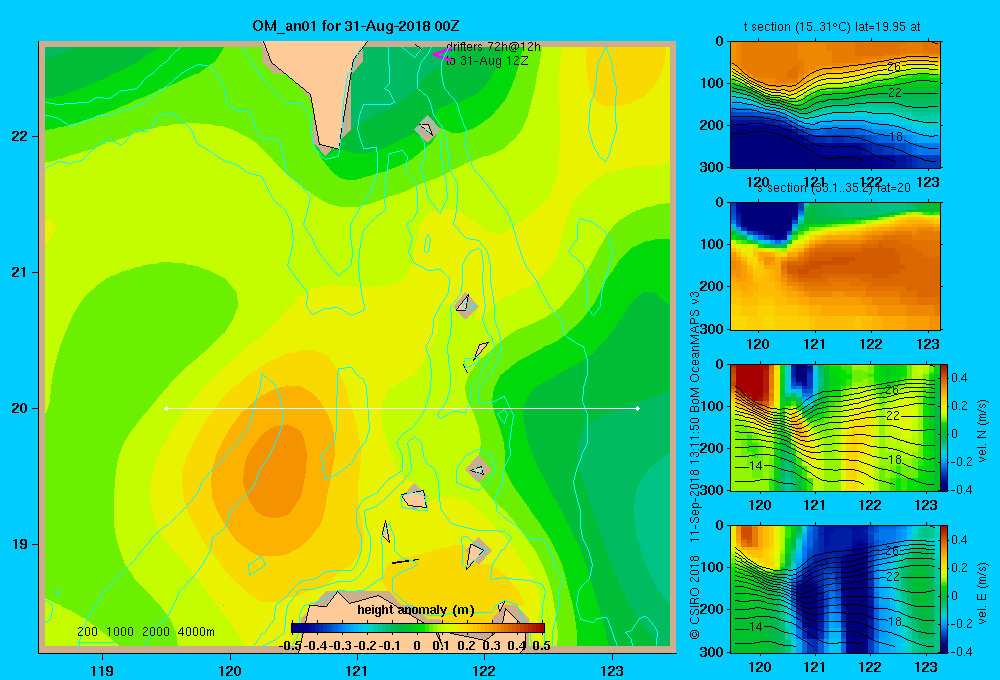Select the magenta drifter arrow marker
The height and width of the screenshot is (680, 1000).
(443, 54)
